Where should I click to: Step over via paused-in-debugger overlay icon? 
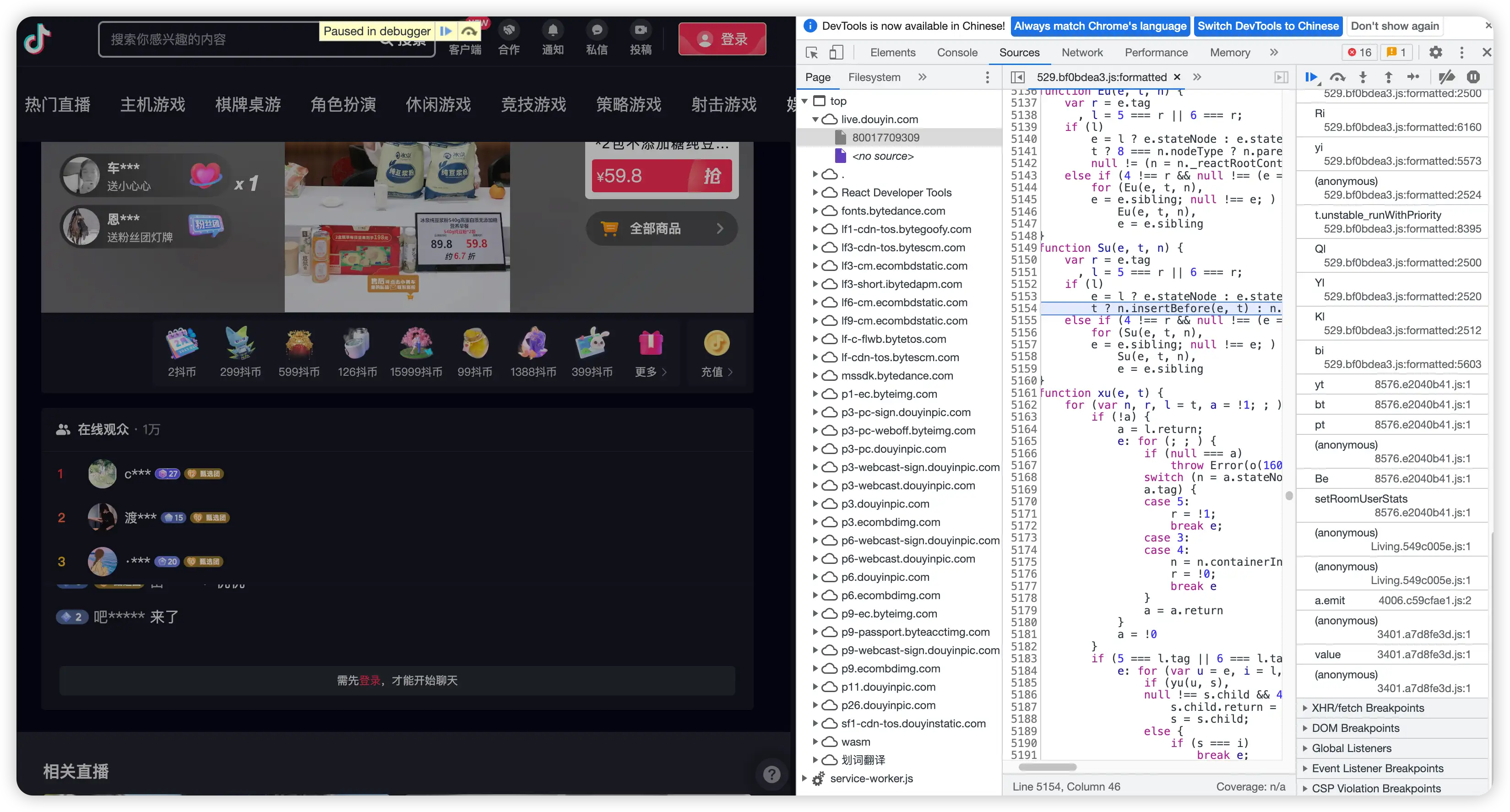coord(468,31)
